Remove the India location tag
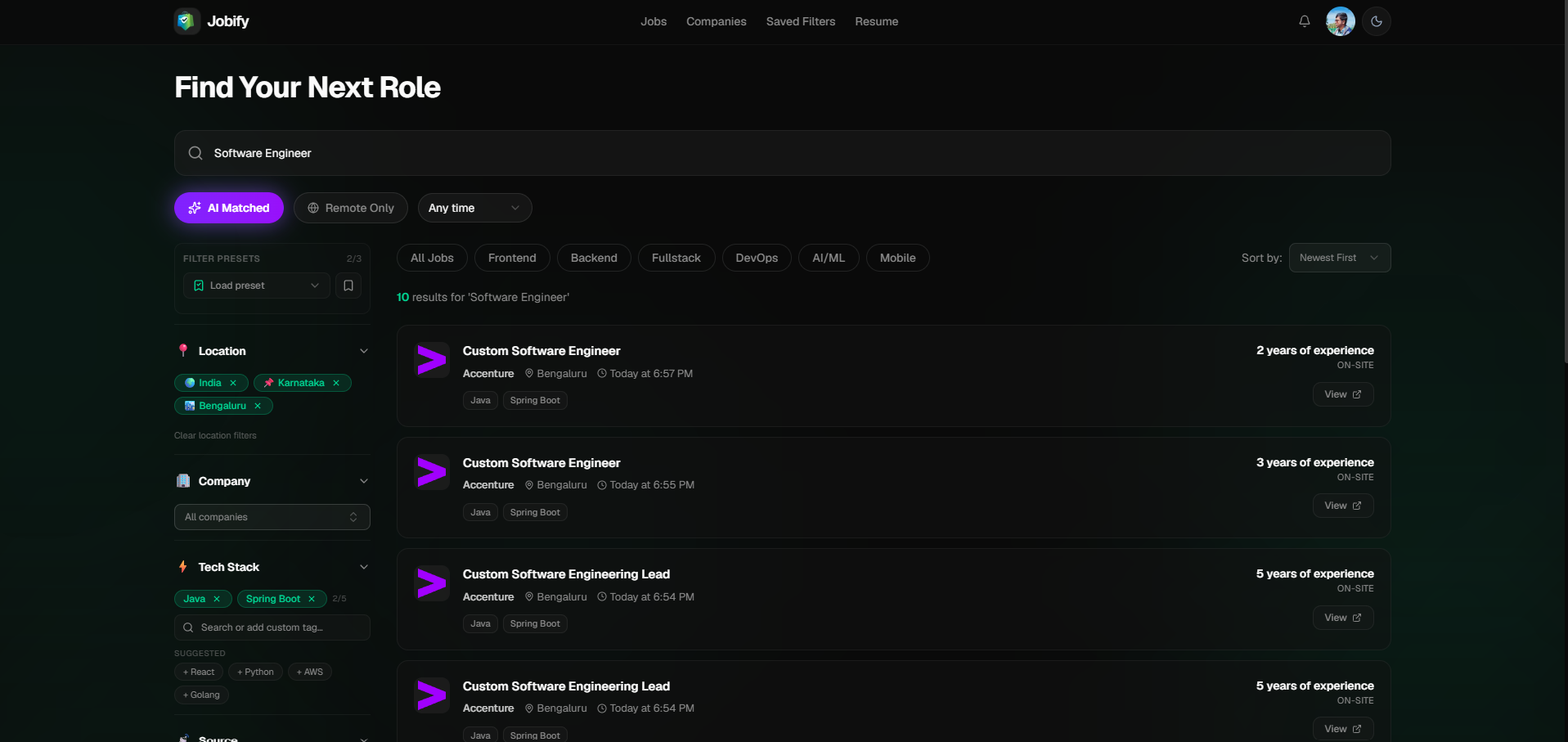1568x742 pixels. [x=233, y=383]
